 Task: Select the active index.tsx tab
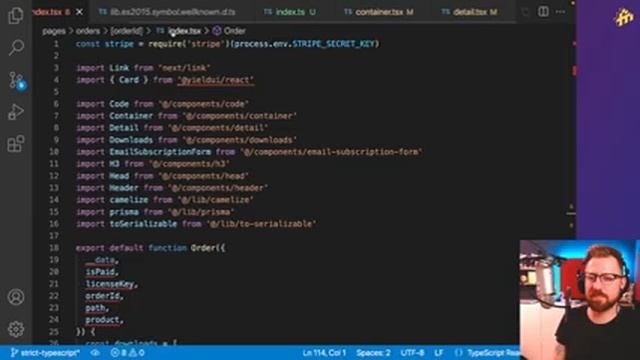tap(51, 12)
